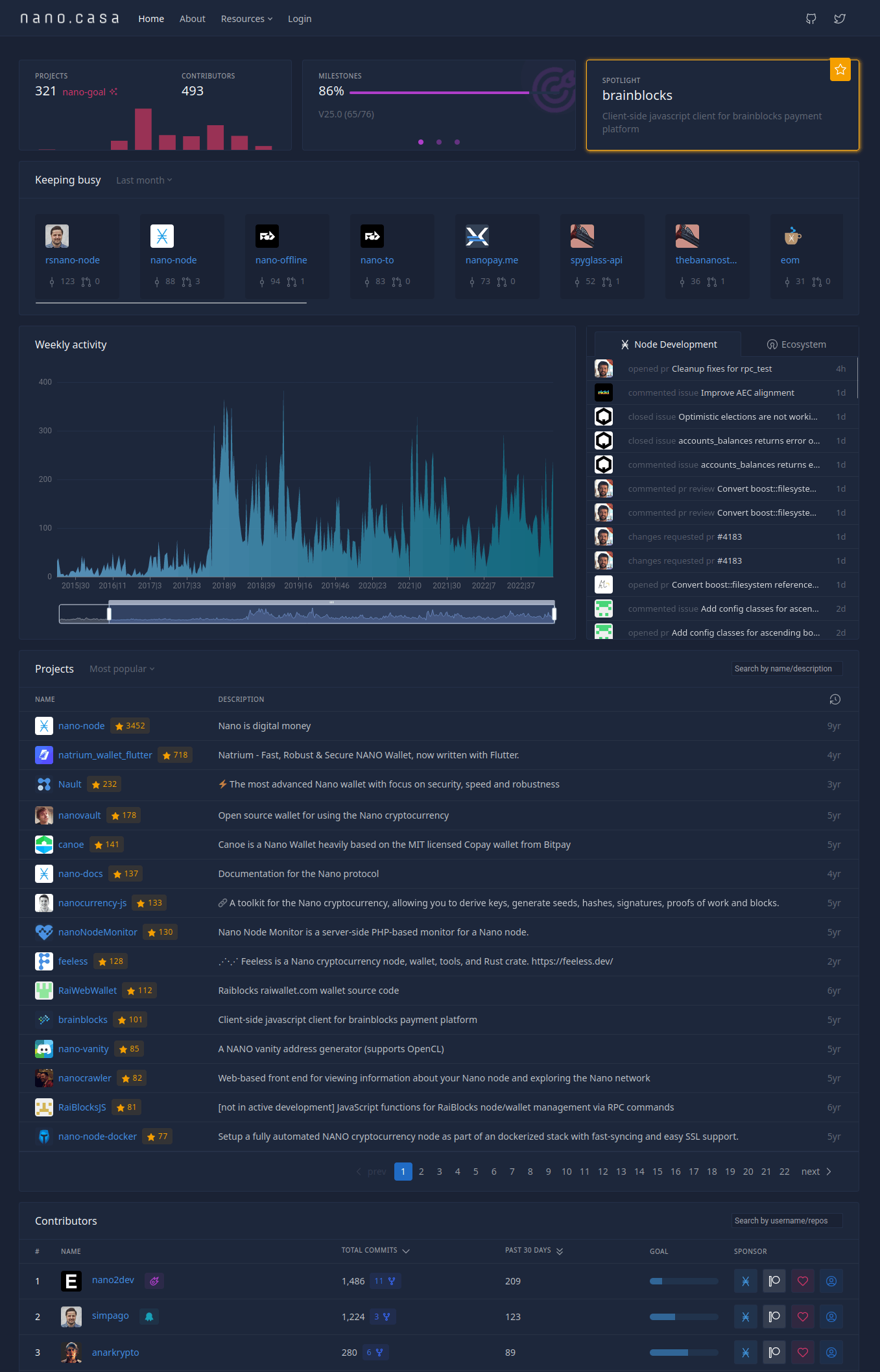Click the recent-activity clock icon in Projects header
880x1372 pixels.
(835, 699)
